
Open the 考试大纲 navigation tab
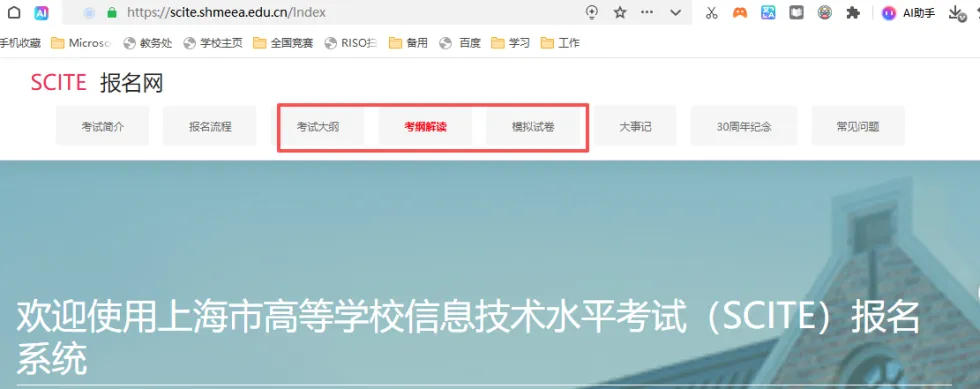pyautogui.click(x=318, y=126)
